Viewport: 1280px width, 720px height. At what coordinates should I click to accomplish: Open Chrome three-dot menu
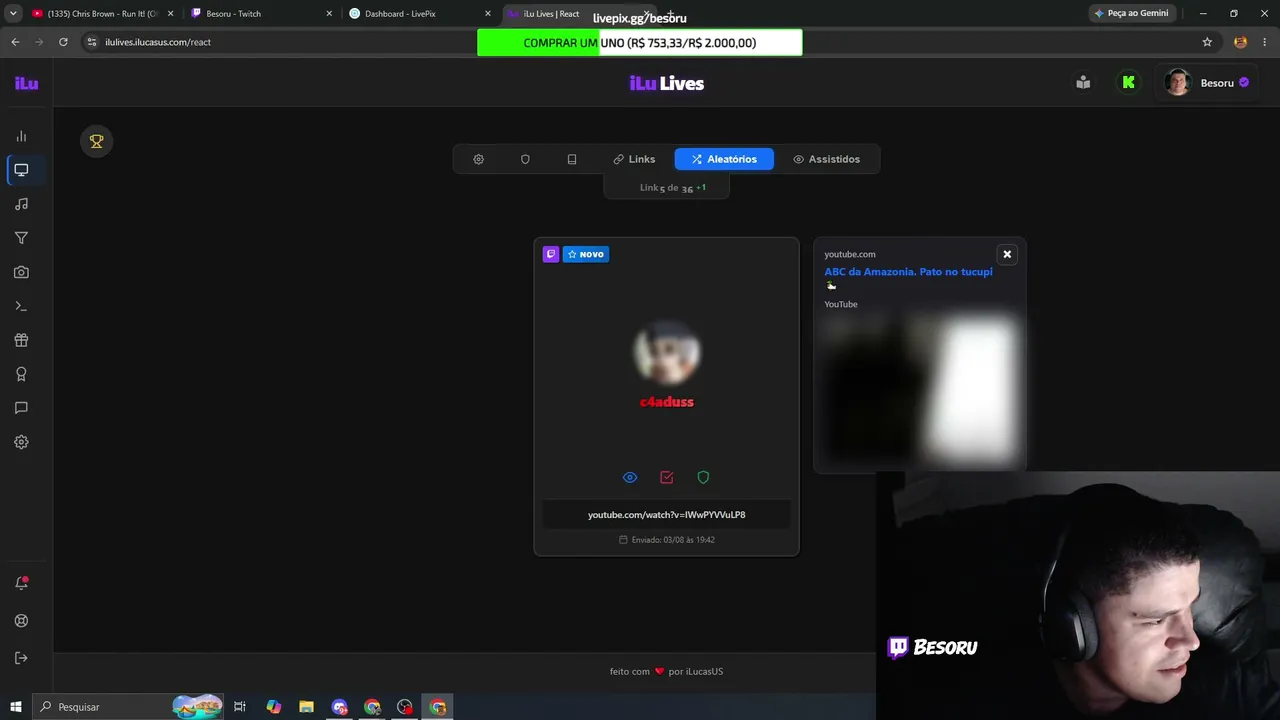click(x=1265, y=42)
